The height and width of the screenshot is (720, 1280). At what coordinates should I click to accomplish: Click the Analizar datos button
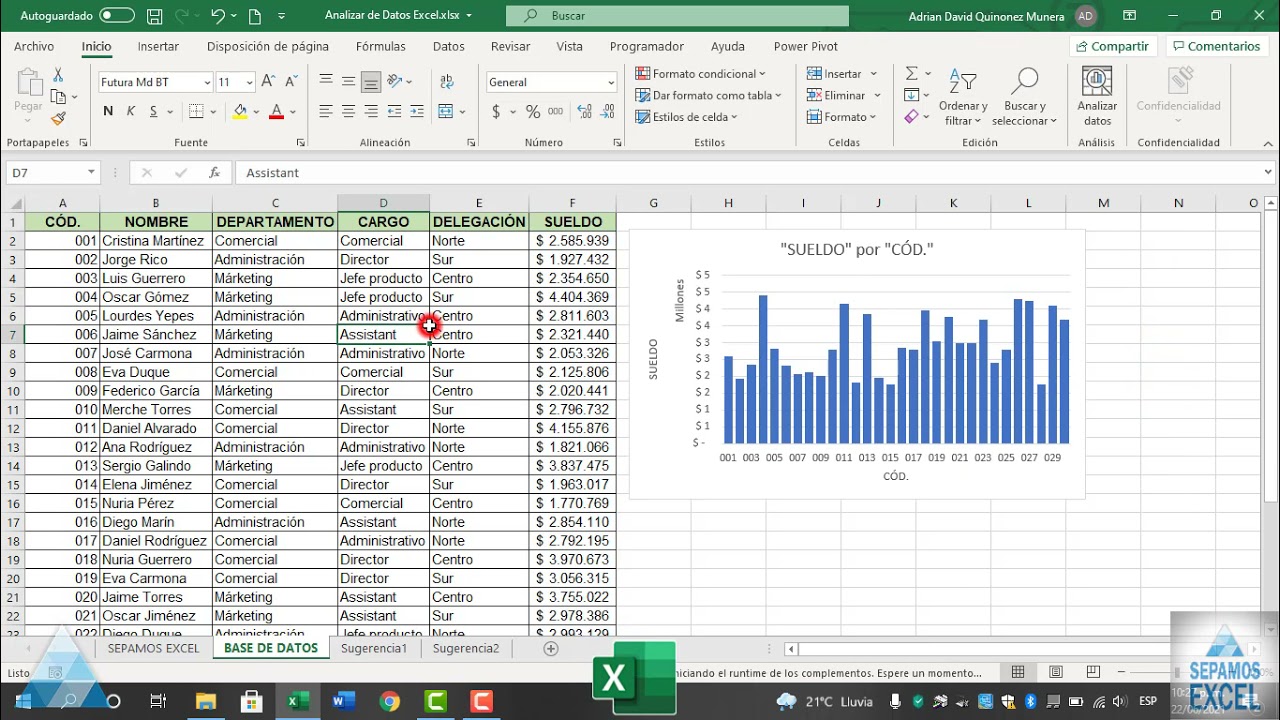[1097, 98]
